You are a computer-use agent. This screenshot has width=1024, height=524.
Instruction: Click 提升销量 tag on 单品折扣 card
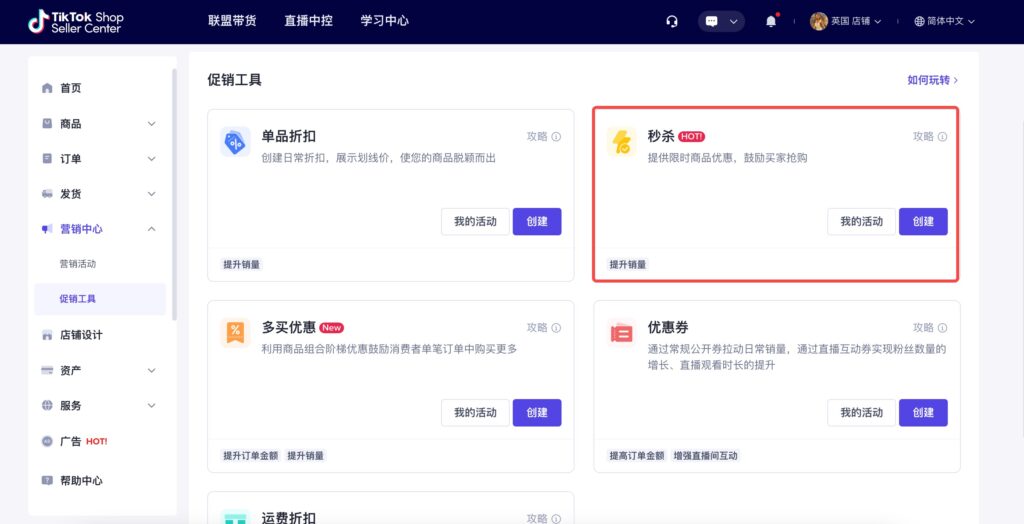coord(242,265)
